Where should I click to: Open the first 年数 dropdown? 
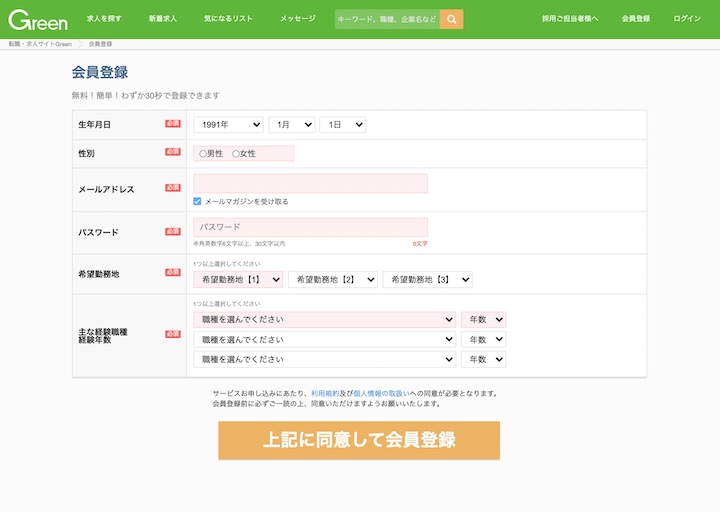[x=483, y=320]
